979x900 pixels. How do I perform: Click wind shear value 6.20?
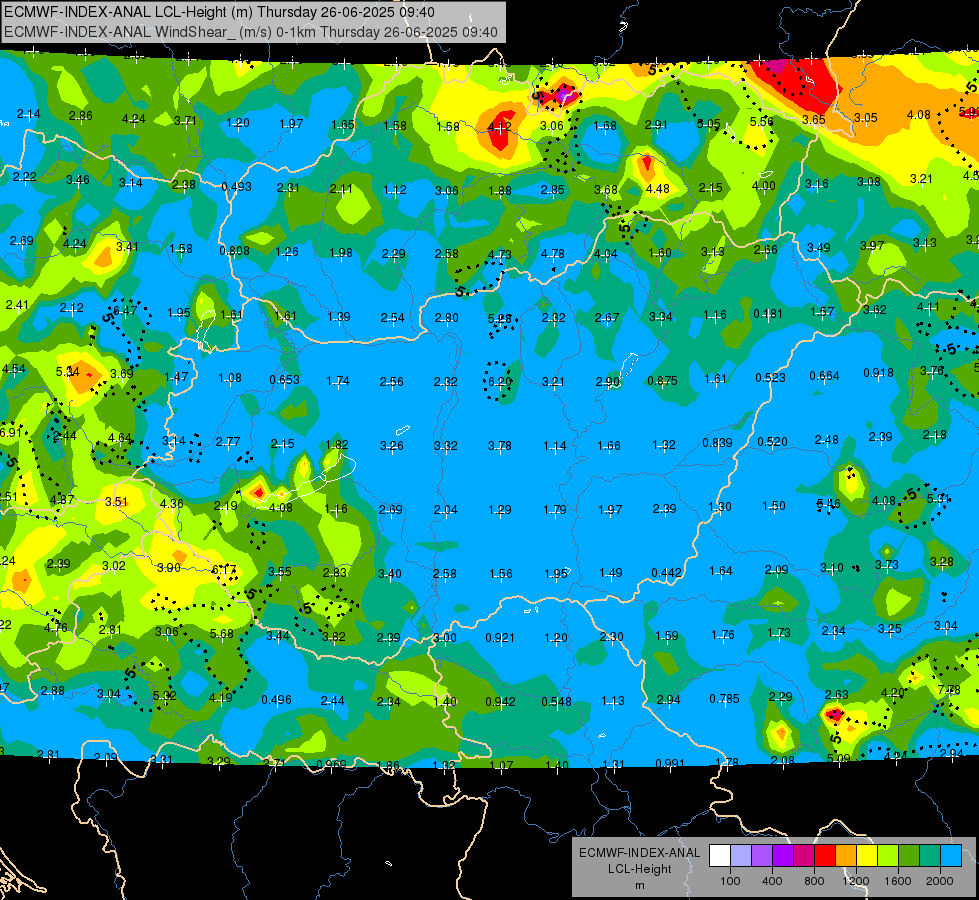coord(499,381)
